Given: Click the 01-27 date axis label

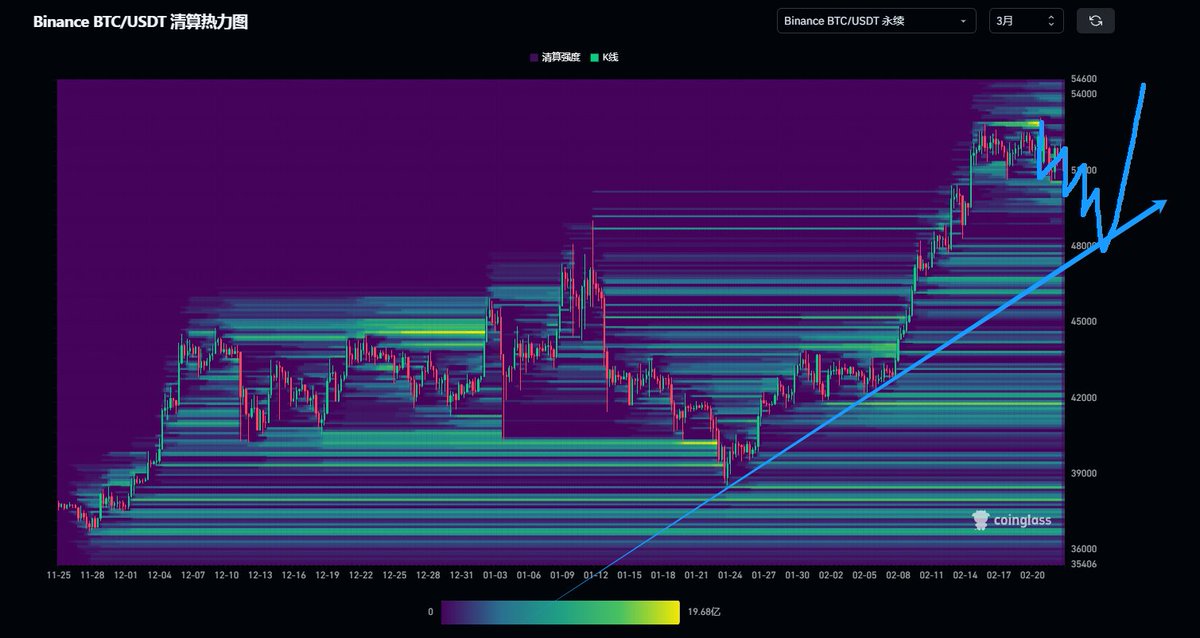Looking at the screenshot, I should click(x=764, y=575).
